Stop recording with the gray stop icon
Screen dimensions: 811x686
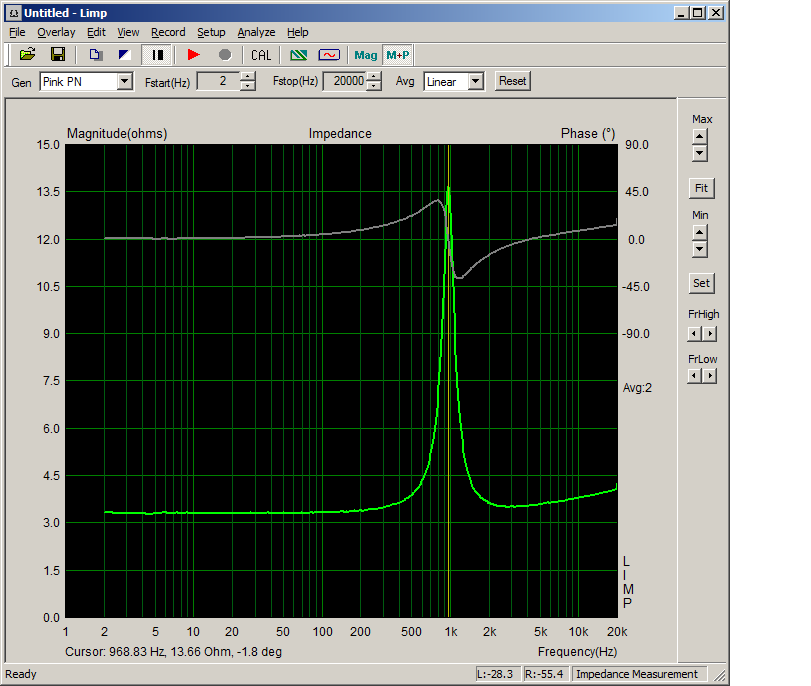[x=224, y=55]
